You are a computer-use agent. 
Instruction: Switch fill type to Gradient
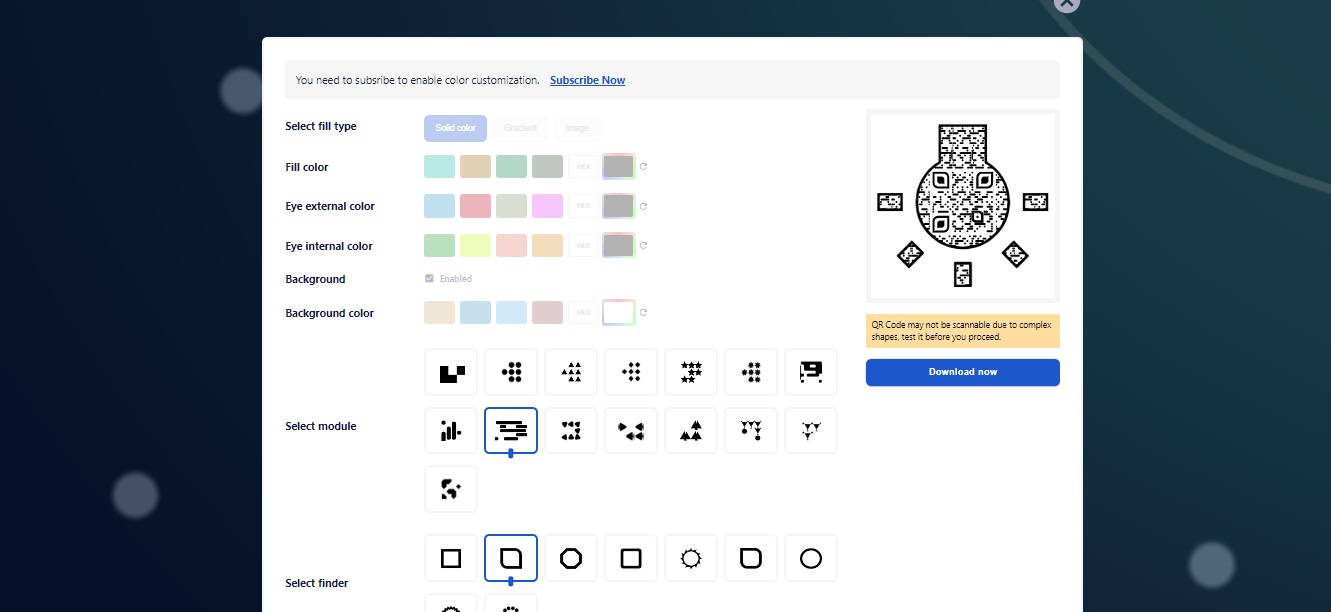[x=520, y=128]
